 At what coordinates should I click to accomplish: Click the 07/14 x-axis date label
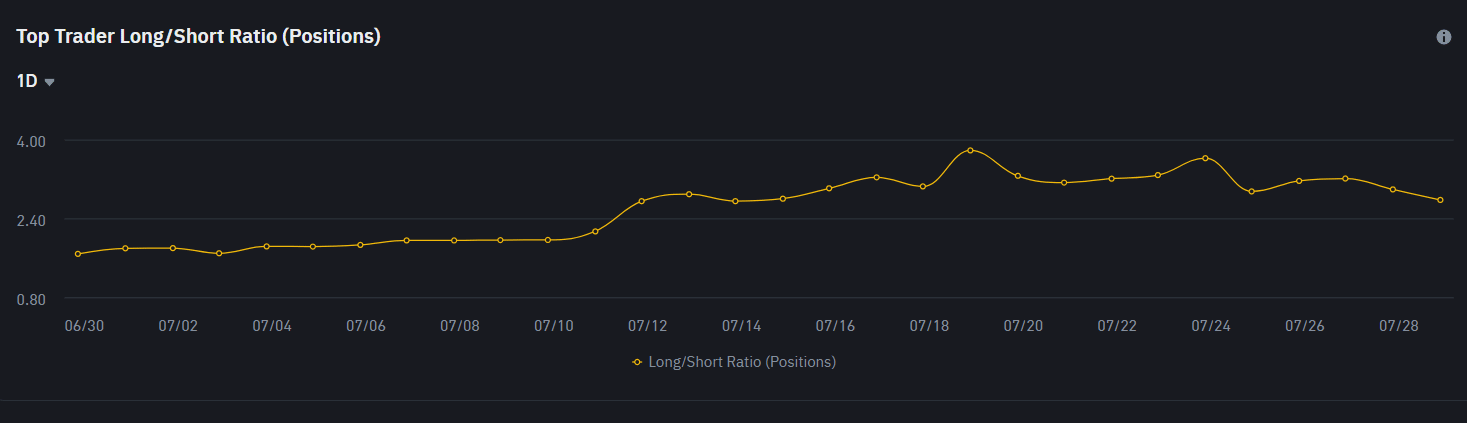point(741,326)
